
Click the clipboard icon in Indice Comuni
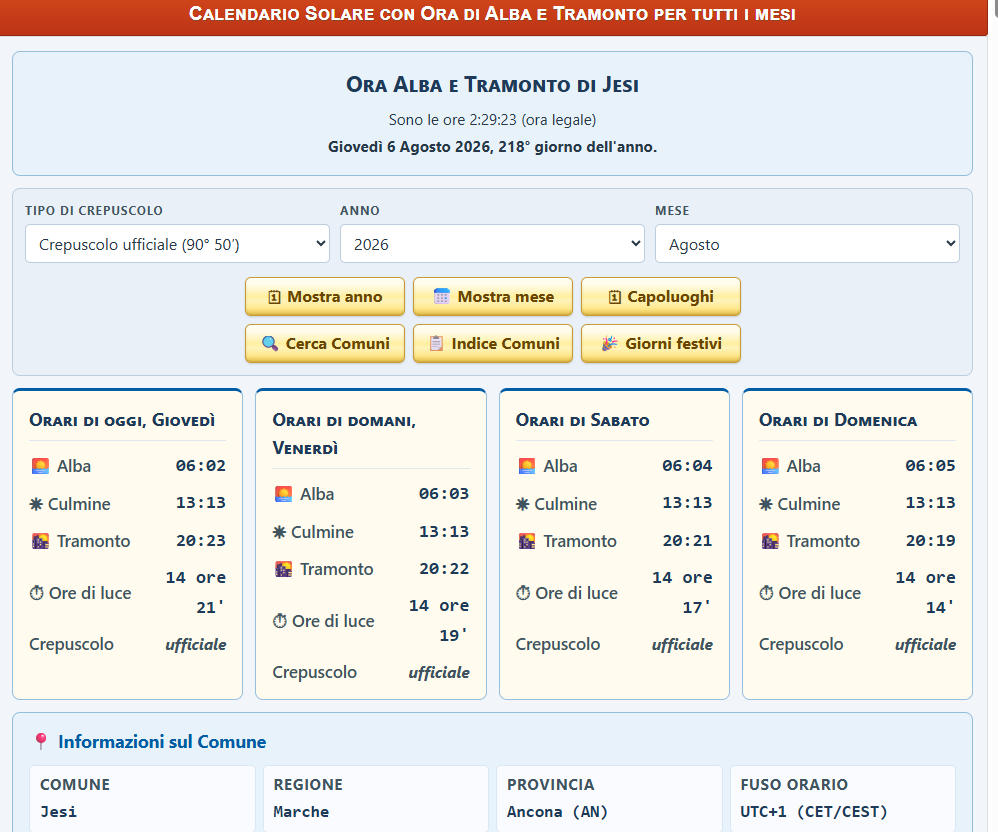pyautogui.click(x=436, y=344)
